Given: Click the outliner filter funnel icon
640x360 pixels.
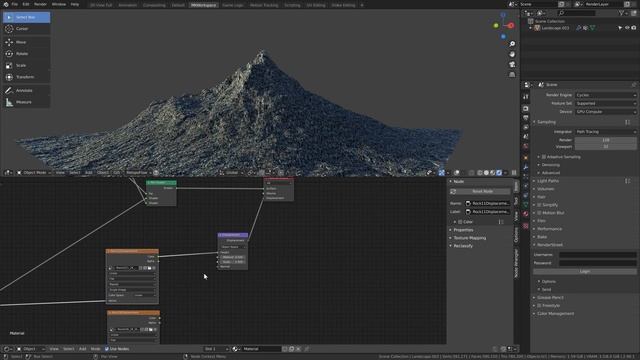Looking at the screenshot, I should point(621,13).
